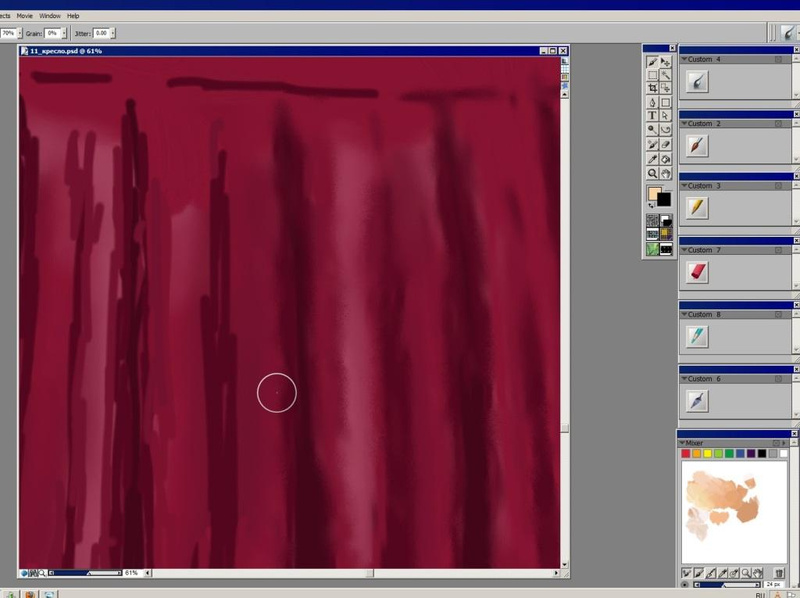Open the Window menu
The height and width of the screenshot is (598, 800).
[x=50, y=16]
